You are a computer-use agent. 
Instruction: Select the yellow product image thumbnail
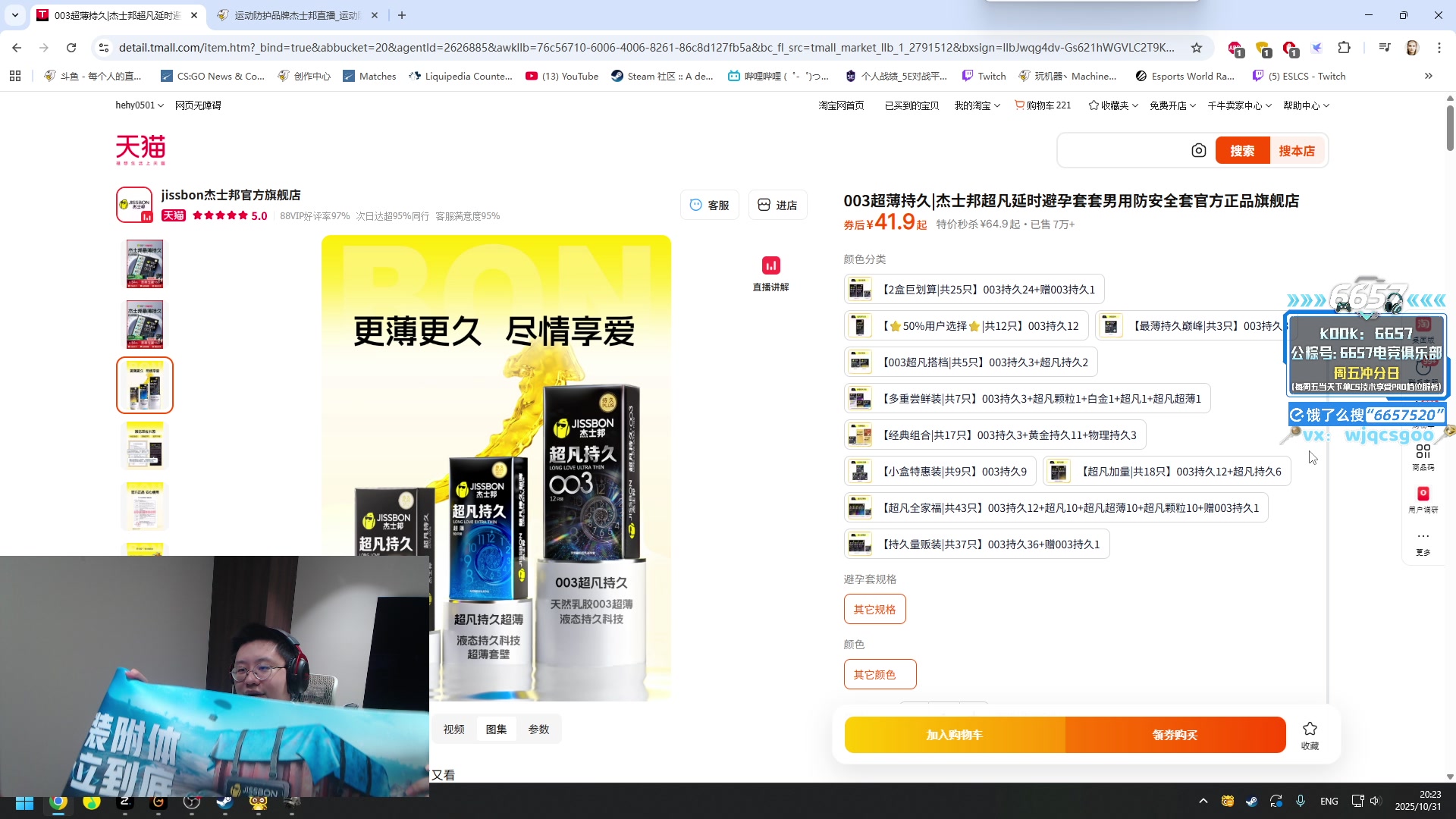144,385
